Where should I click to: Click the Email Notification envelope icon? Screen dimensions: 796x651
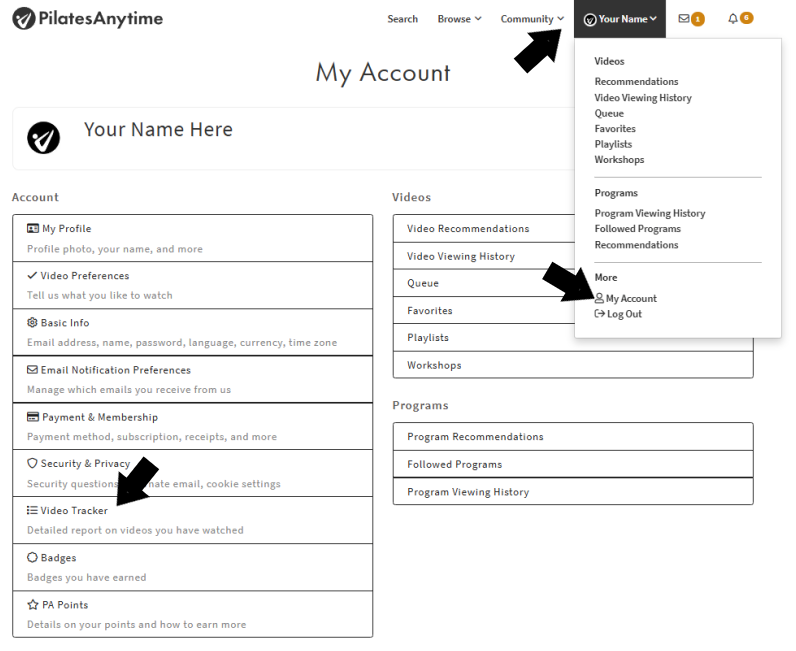tap(32, 370)
